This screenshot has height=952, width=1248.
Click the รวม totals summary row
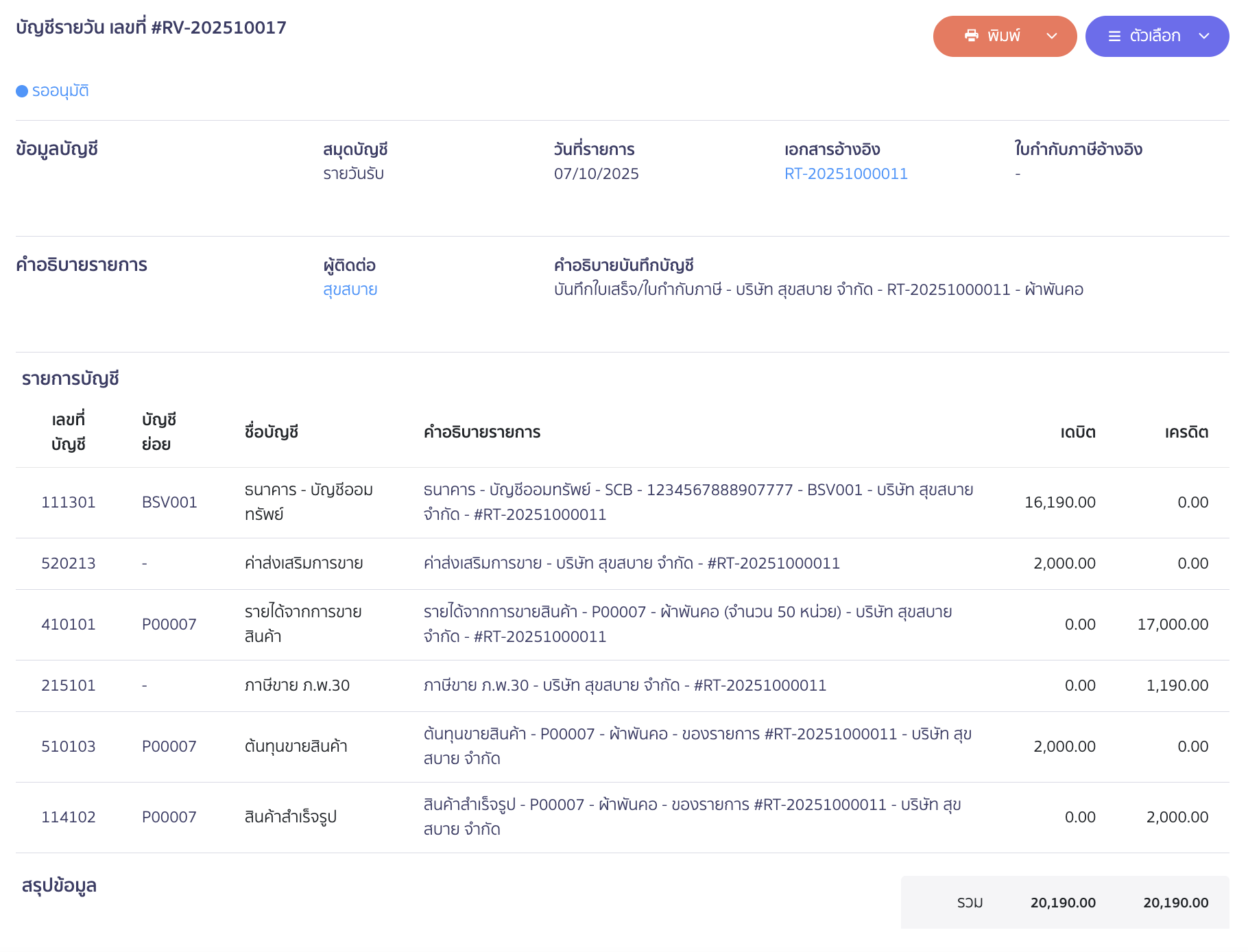[1063, 902]
